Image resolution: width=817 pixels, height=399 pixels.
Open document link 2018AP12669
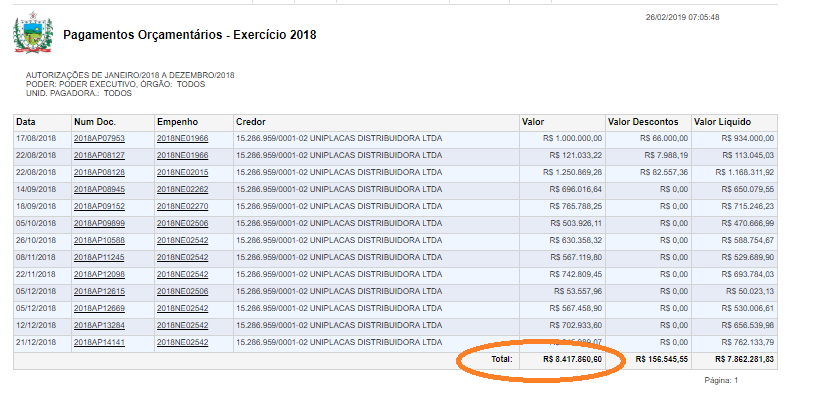tap(99, 308)
